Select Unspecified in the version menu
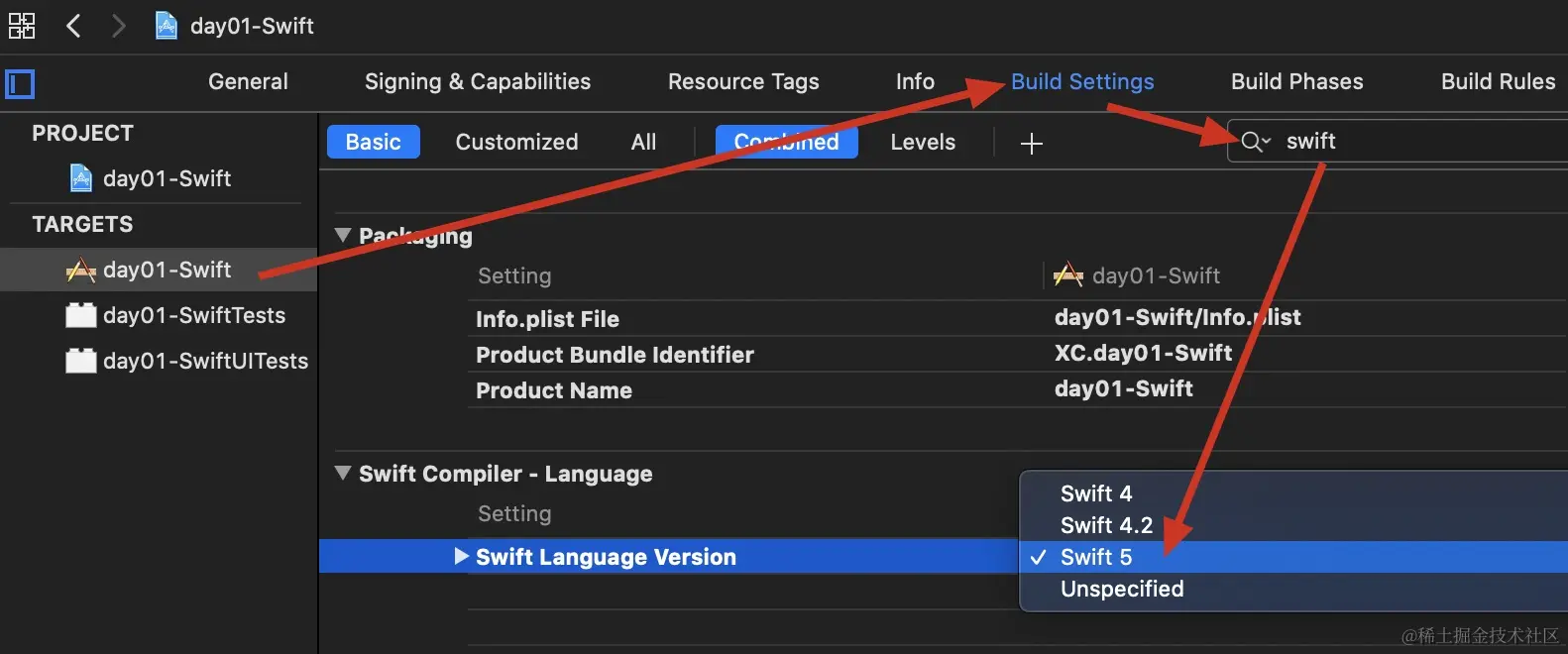This screenshot has height=654, width=1568. [x=1121, y=589]
